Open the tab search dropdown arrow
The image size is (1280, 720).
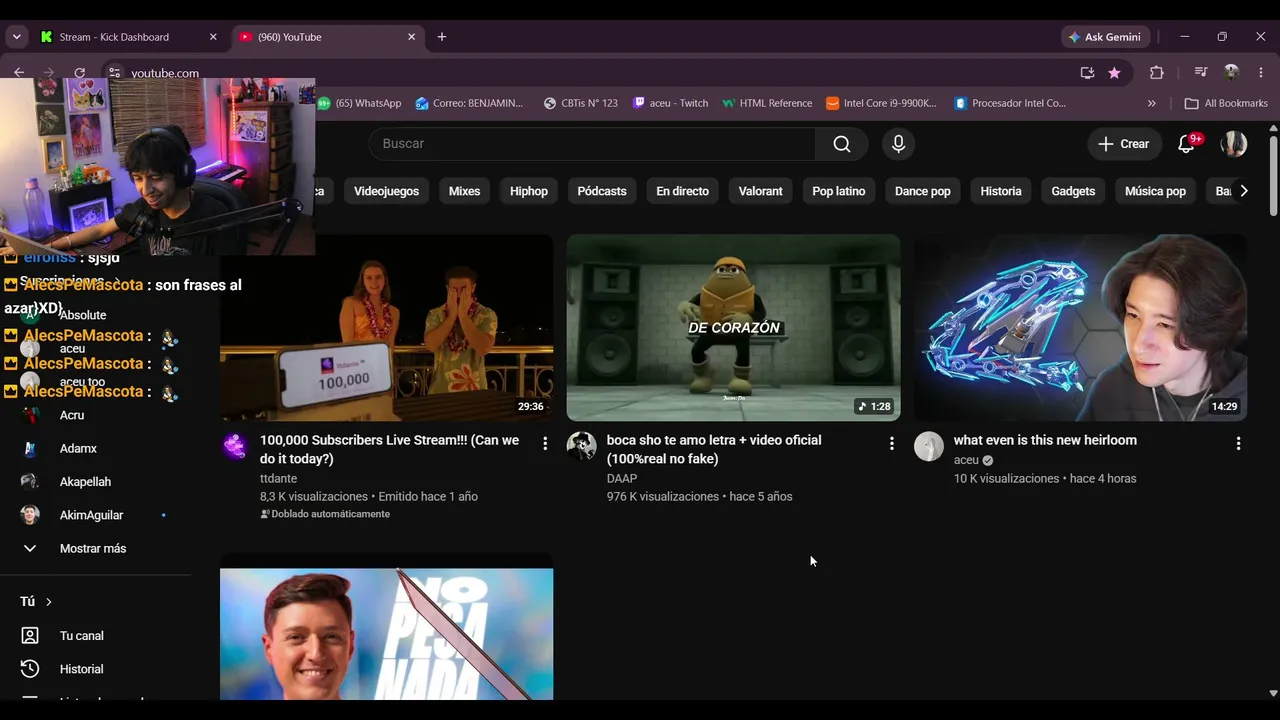click(x=16, y=37)
